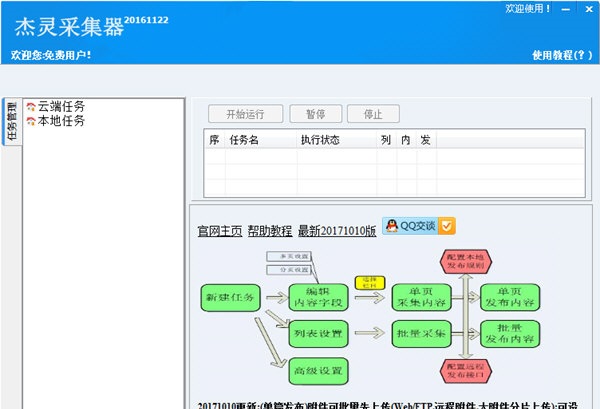This screenshot has height=409, width=600.
Task: Click the 单页发布内容 flowchart box
Action: click(x=510, y=297)
